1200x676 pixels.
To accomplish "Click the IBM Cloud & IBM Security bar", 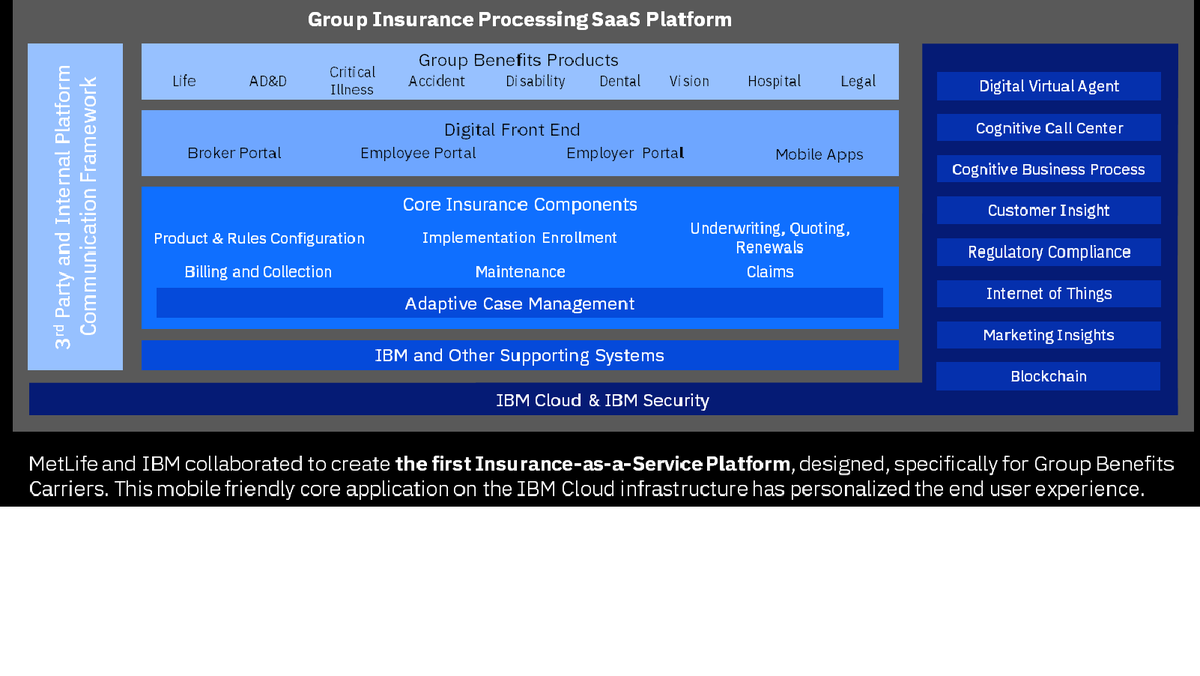I will (x=603, y=400).
